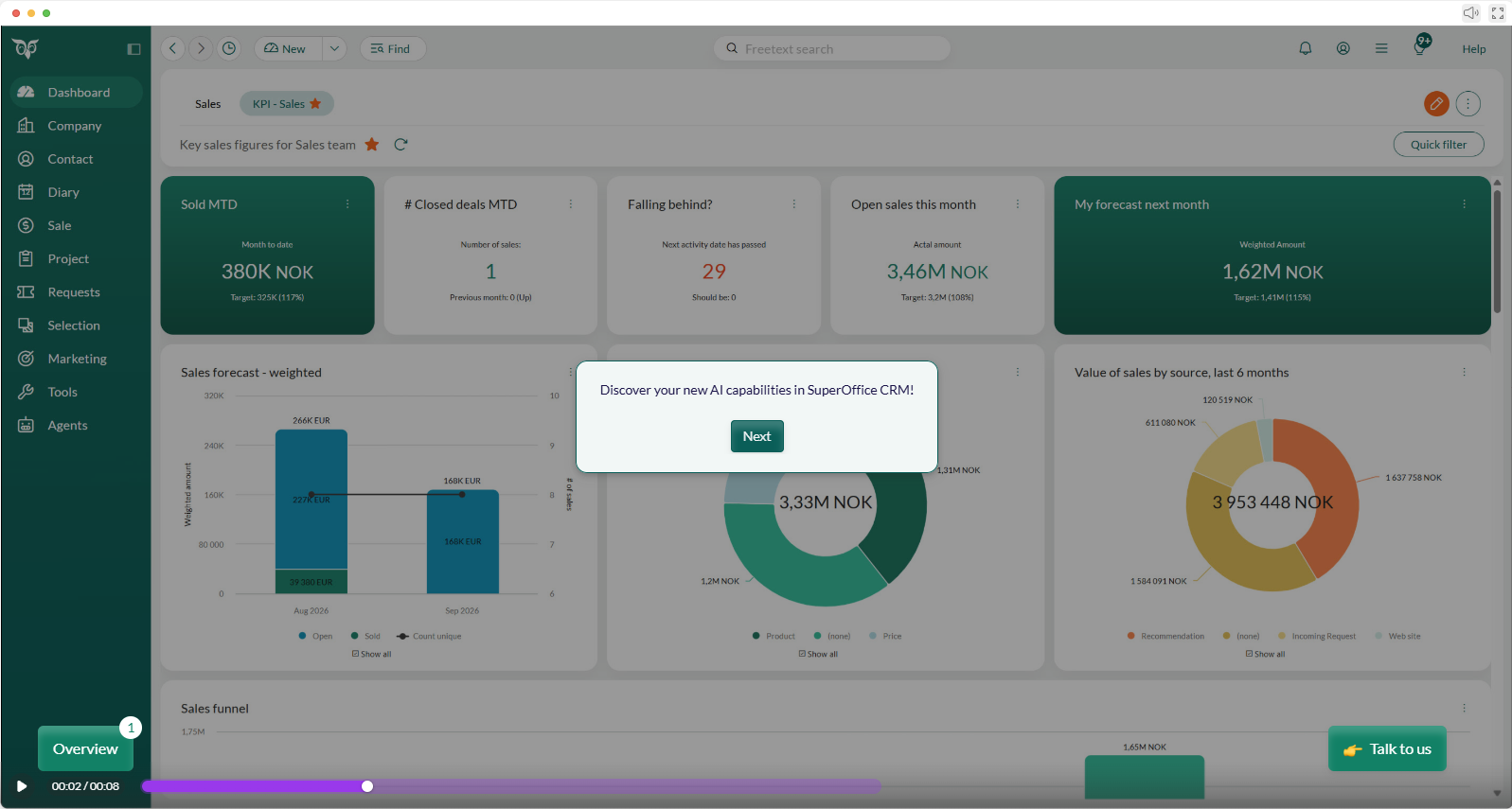Mute the demo sound icon
Image resolution: width=1512 pixels, height=809 pixels.
(x=1470, y=12)
